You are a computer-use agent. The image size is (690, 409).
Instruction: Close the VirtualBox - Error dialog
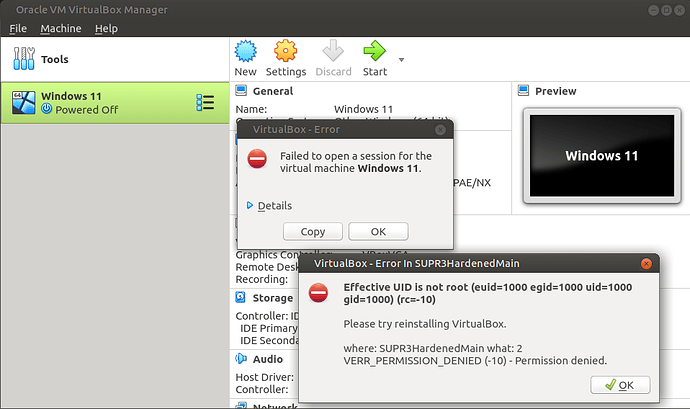(x=440, y=129)
